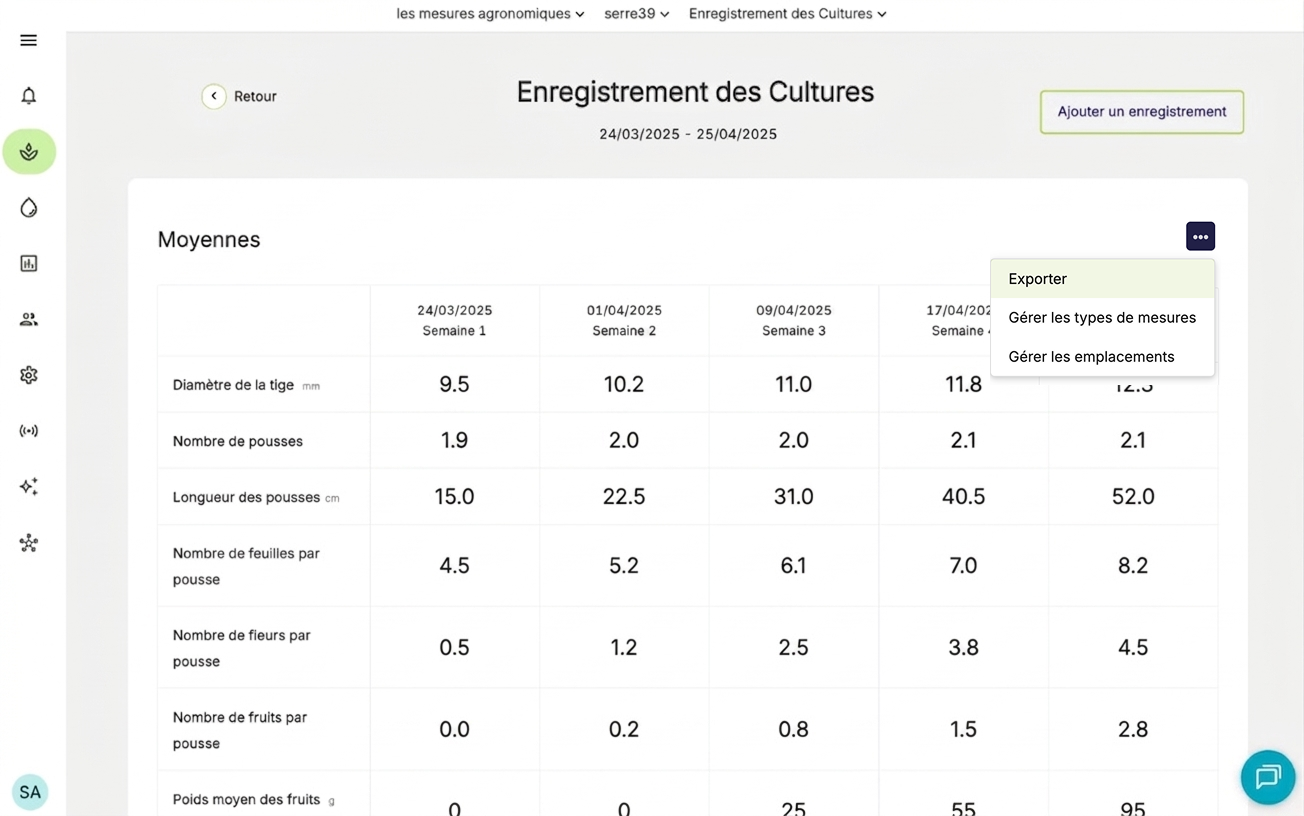The width and height of the screenshot is (1304, 816).
Task: Click the SA user avatar
Action: pos(30,792)
